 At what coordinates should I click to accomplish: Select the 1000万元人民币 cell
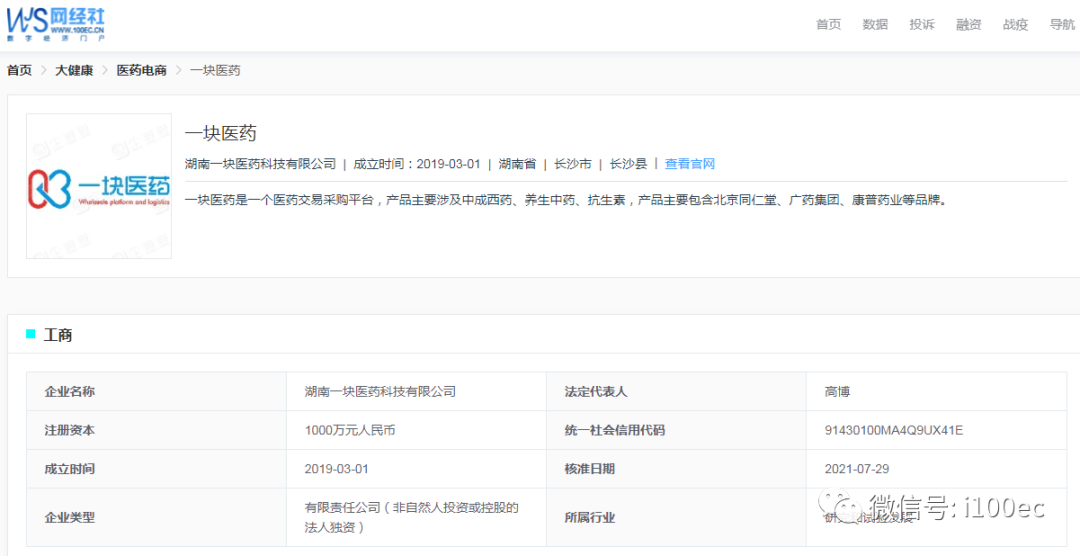[417, 430]
